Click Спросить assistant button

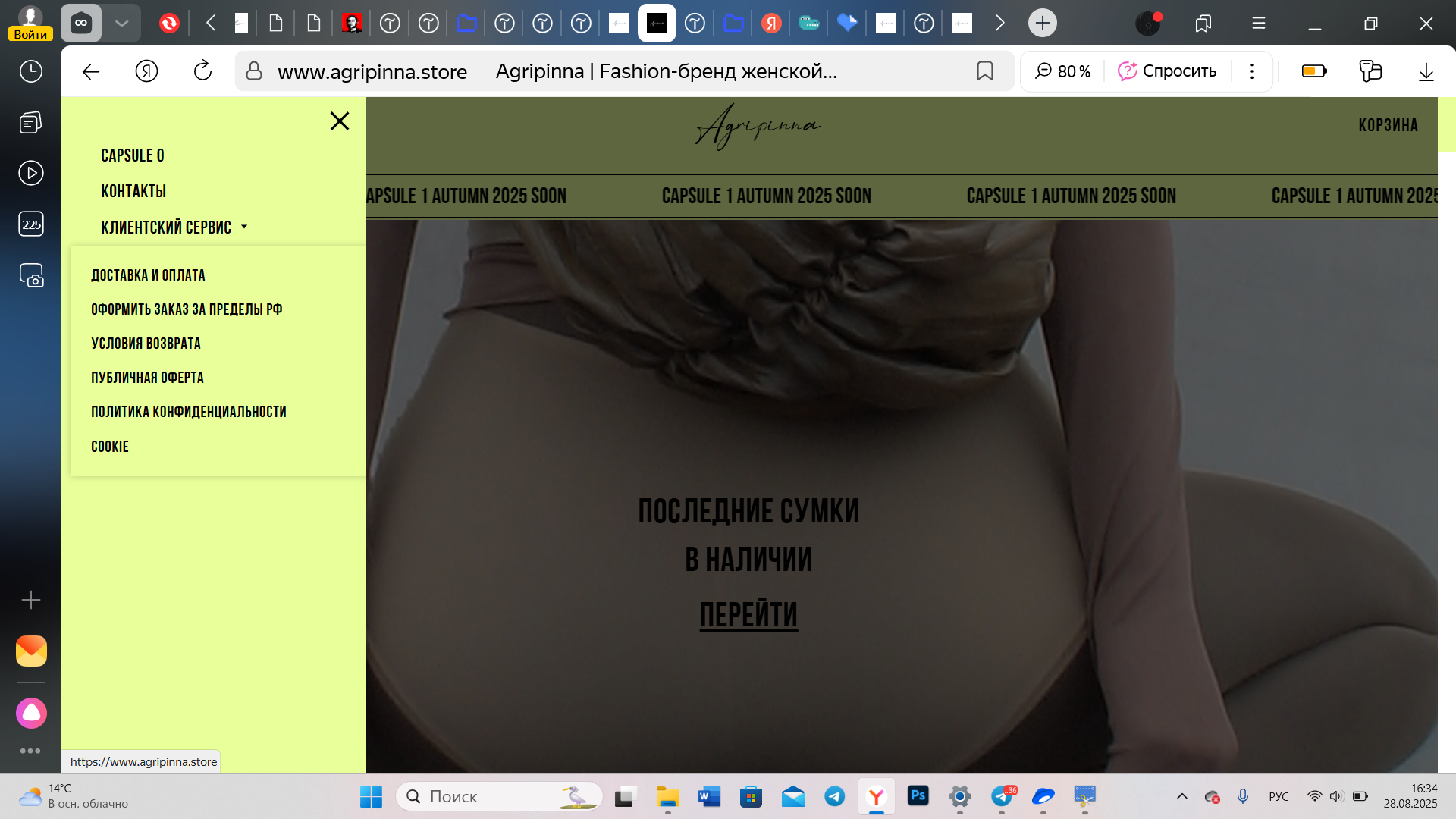point(1167,71)
